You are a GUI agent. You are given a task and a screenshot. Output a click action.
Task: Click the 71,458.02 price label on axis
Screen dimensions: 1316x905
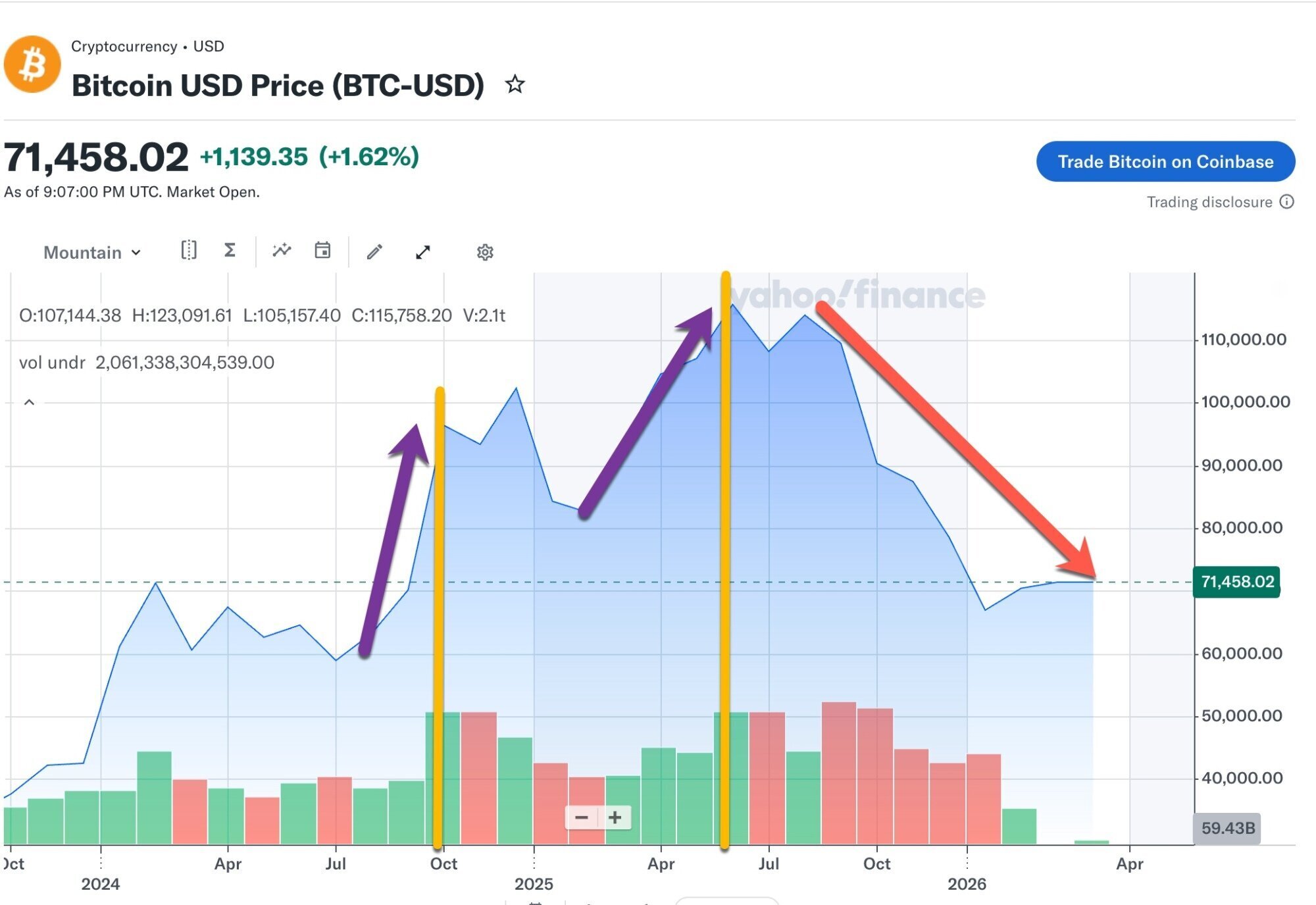tap(1236, 582)
